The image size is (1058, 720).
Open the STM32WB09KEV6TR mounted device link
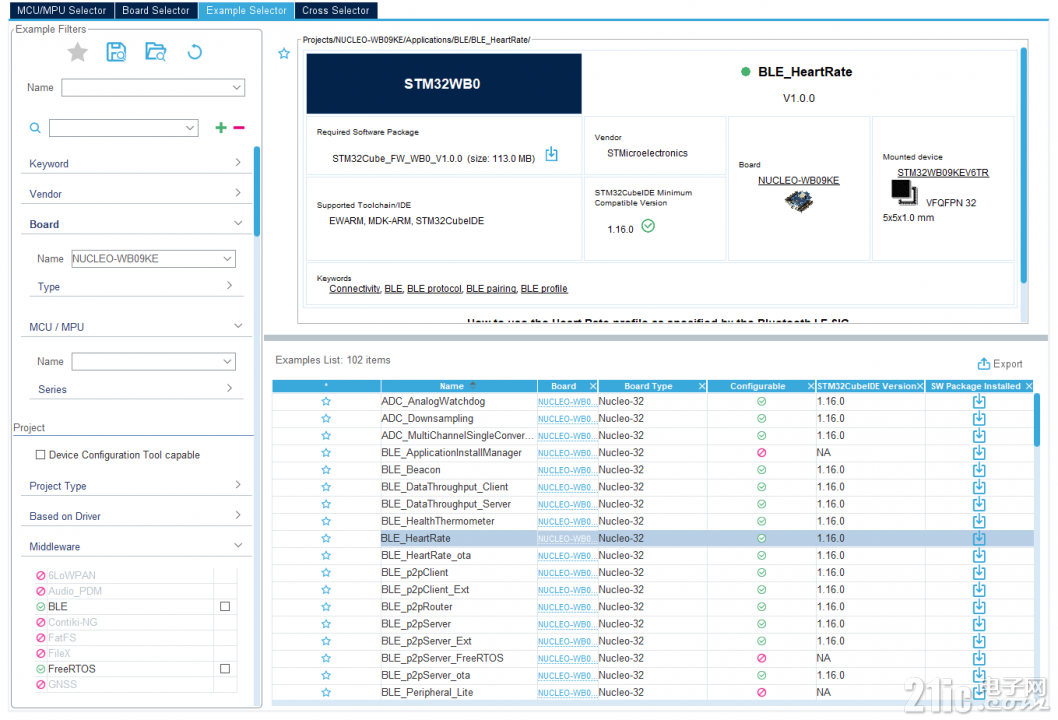[x=943, y=173]
